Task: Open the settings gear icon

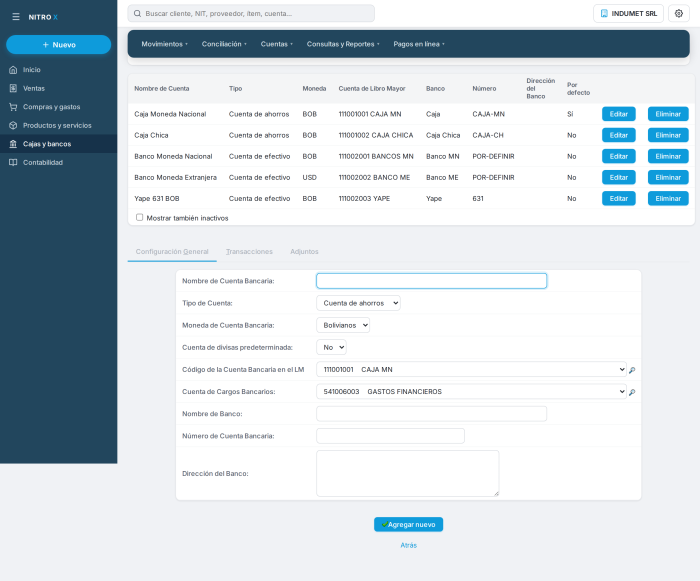Action: (x=679, y=13)
